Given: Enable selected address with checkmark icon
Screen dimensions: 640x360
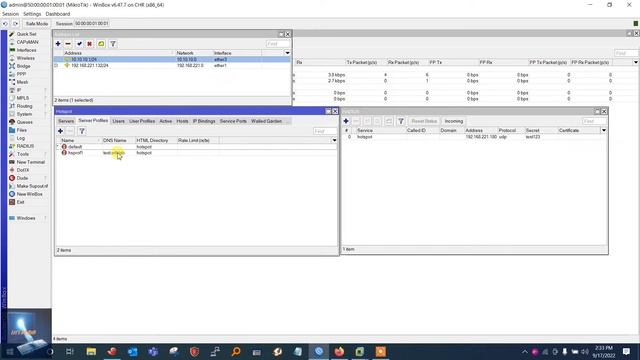Looking at the screenshot, I should coord(79,44).
